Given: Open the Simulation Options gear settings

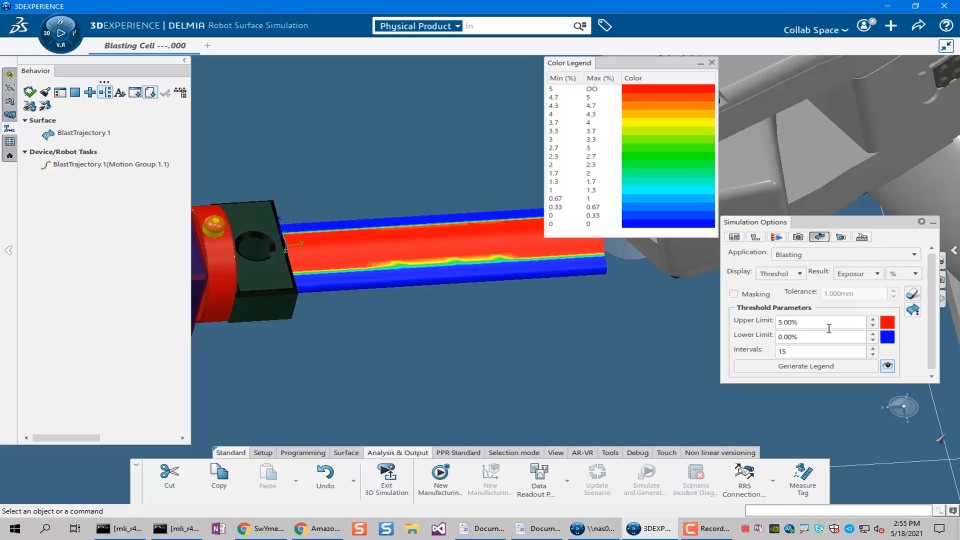Looking at the screenshot, I should 921,222.
